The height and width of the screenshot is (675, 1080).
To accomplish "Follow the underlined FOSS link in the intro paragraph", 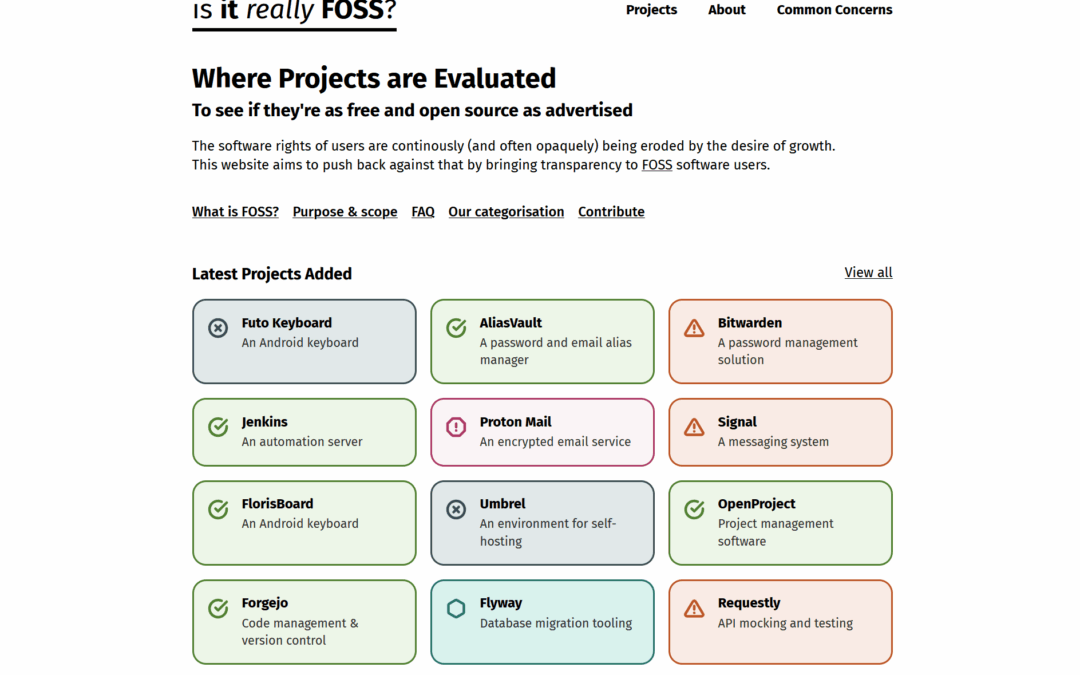I will pyautogui.click(x=656, y=165).
